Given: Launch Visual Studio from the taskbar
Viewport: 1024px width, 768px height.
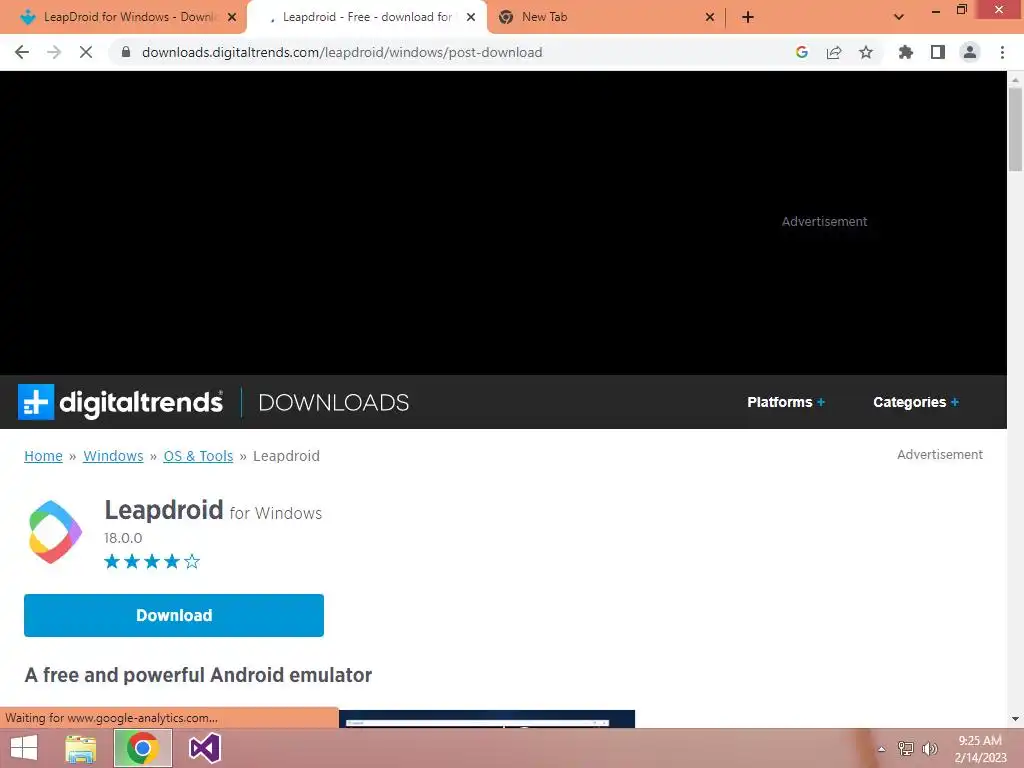Looking at the screenshot, I should 204,748.
